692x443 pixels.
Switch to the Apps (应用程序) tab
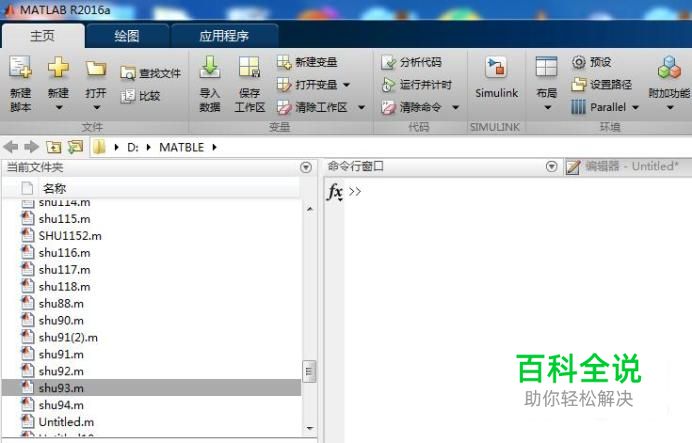(224, 36)
